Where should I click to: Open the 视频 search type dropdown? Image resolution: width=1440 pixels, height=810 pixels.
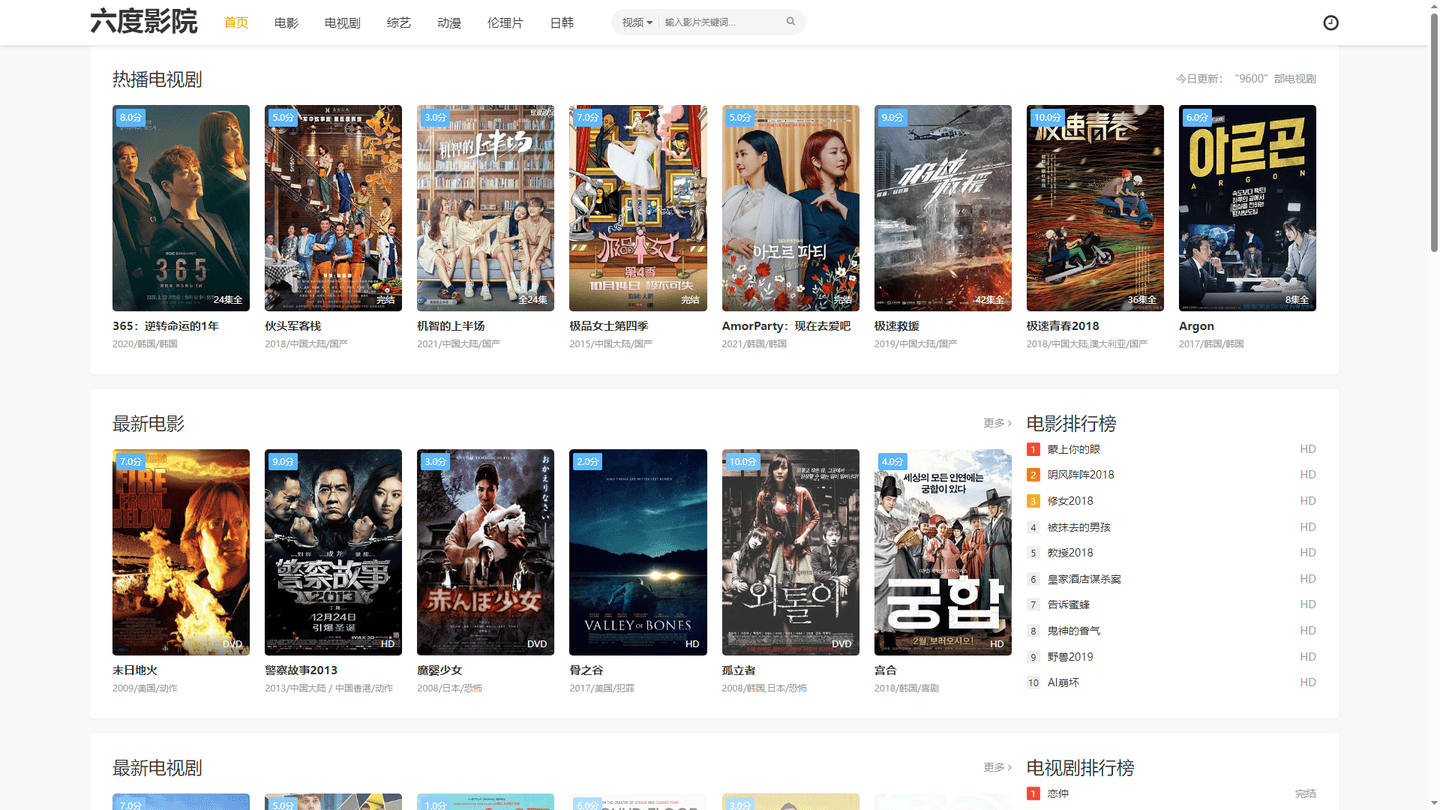click(x=637, y=22)
